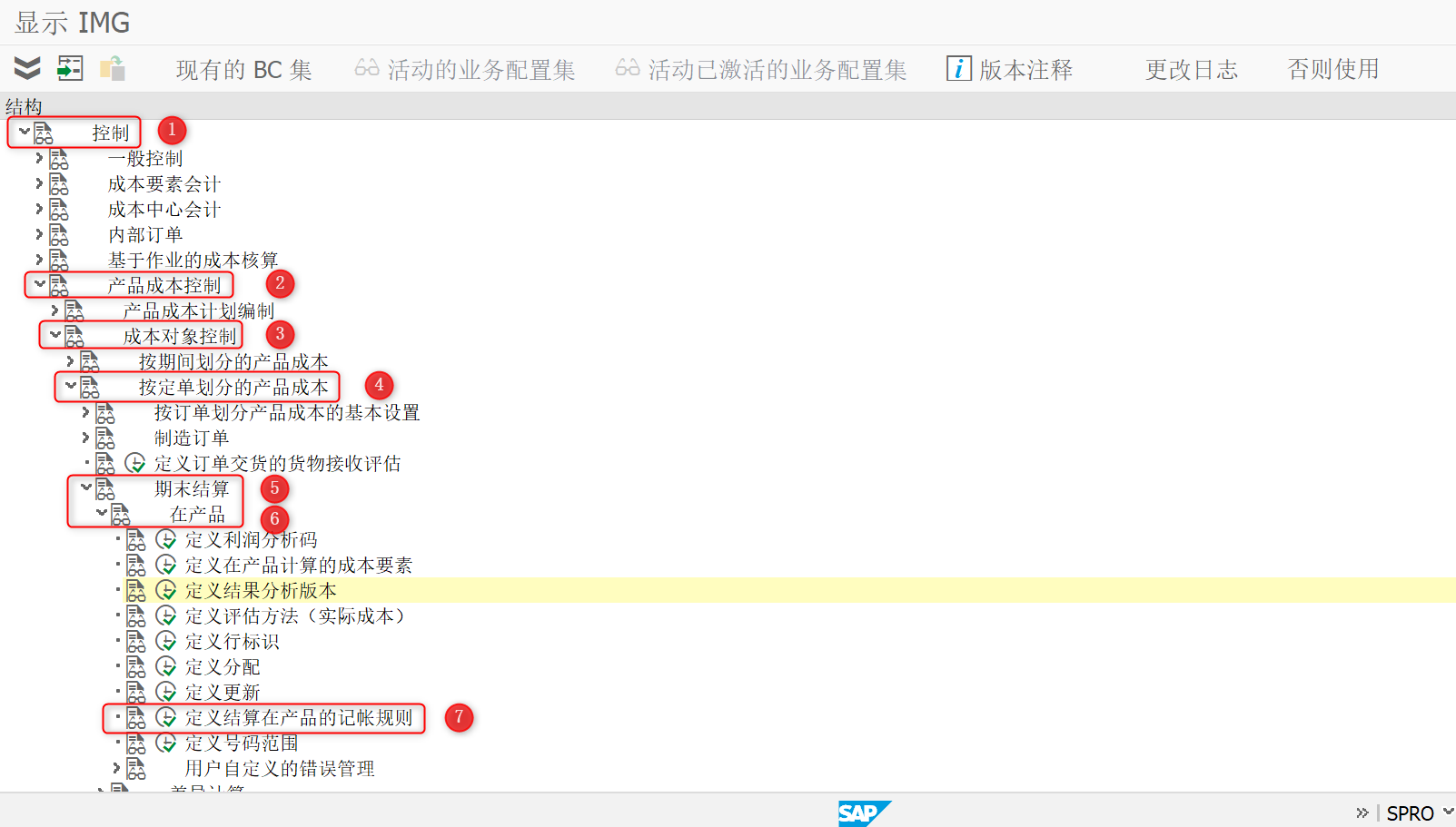The width and height of the screenshot is (1456, 827).
Task: Open documentation icon for 在产品
Action: [x=121, y=515]
